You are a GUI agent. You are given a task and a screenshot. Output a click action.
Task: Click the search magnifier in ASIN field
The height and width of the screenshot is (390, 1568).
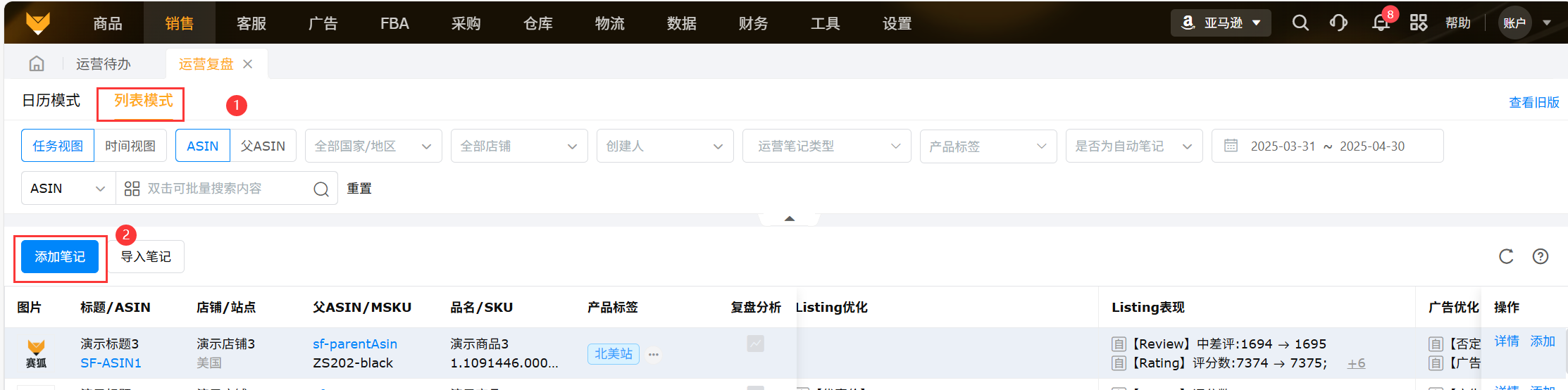(321, 189)
